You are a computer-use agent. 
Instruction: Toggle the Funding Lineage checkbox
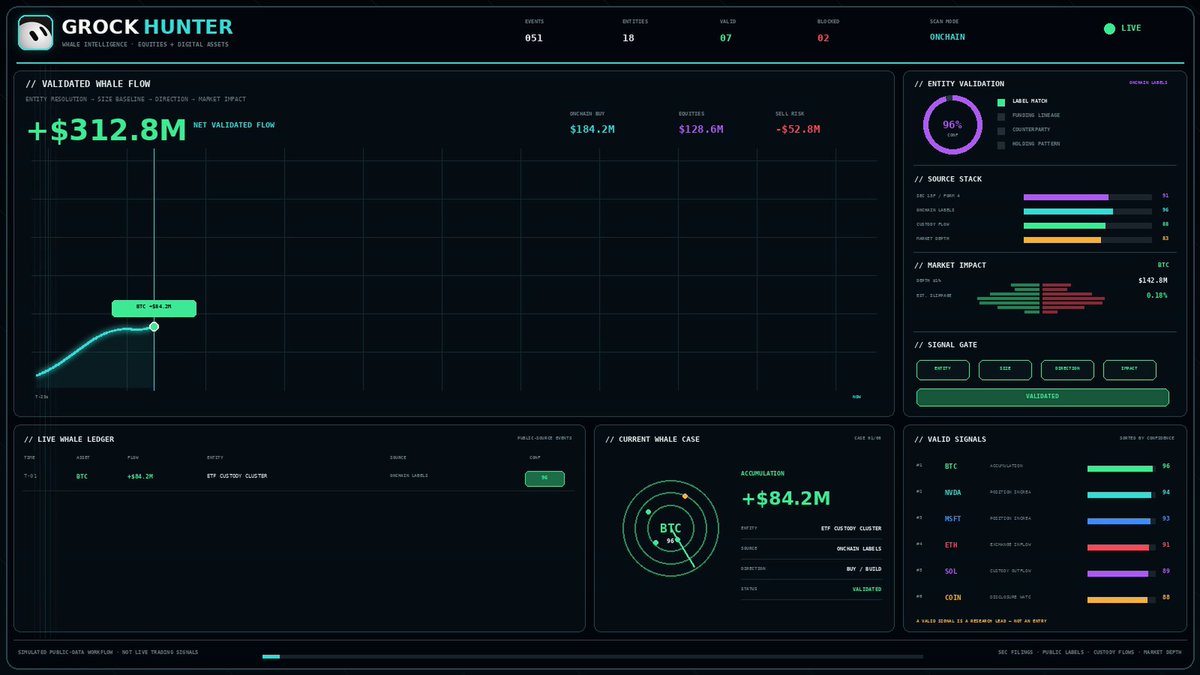[x=1001, y=116]
